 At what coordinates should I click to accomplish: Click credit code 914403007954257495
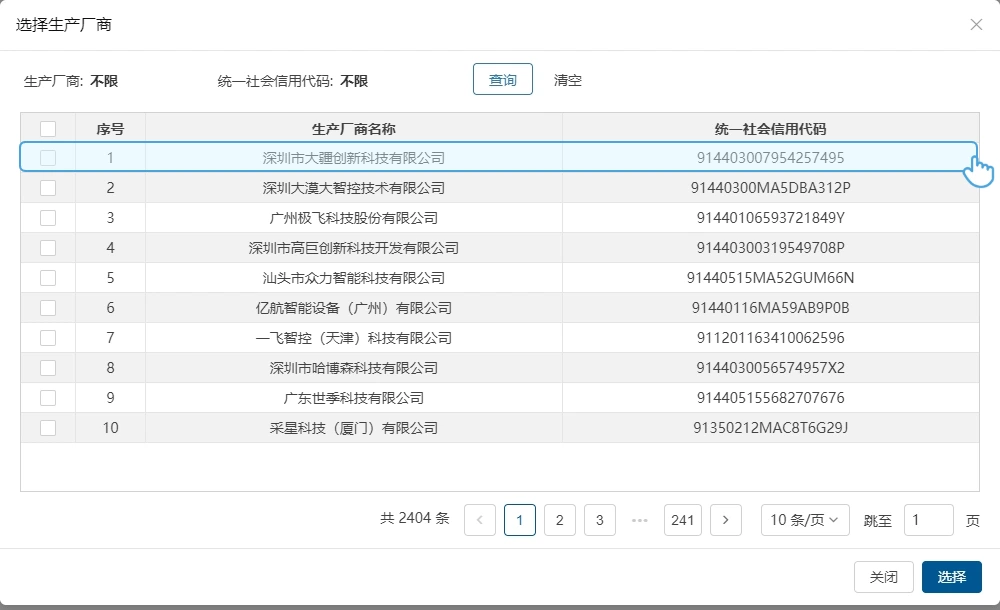click(770, 158)
